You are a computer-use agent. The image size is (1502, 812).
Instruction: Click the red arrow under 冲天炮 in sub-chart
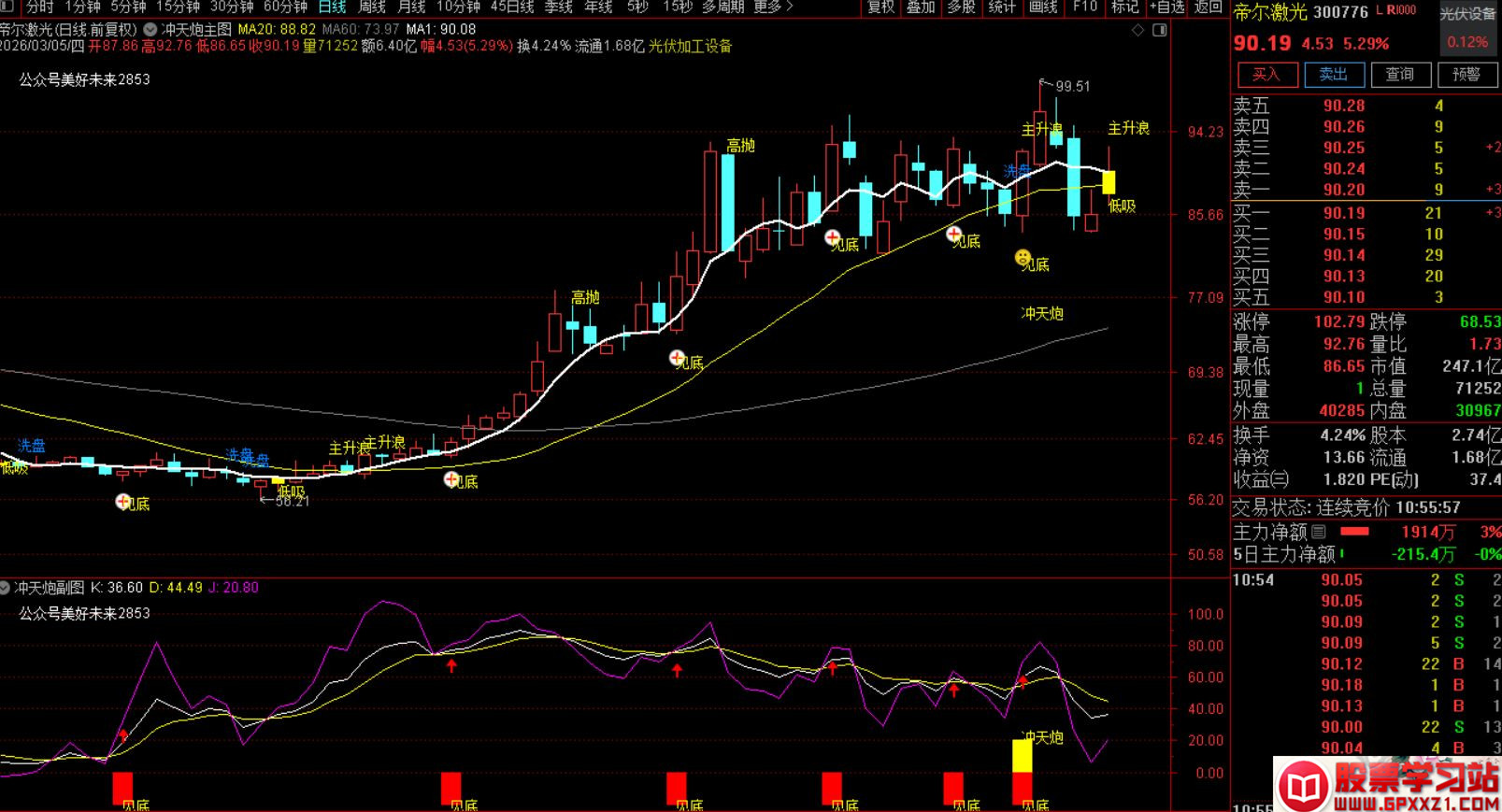tap(1023, 682)
